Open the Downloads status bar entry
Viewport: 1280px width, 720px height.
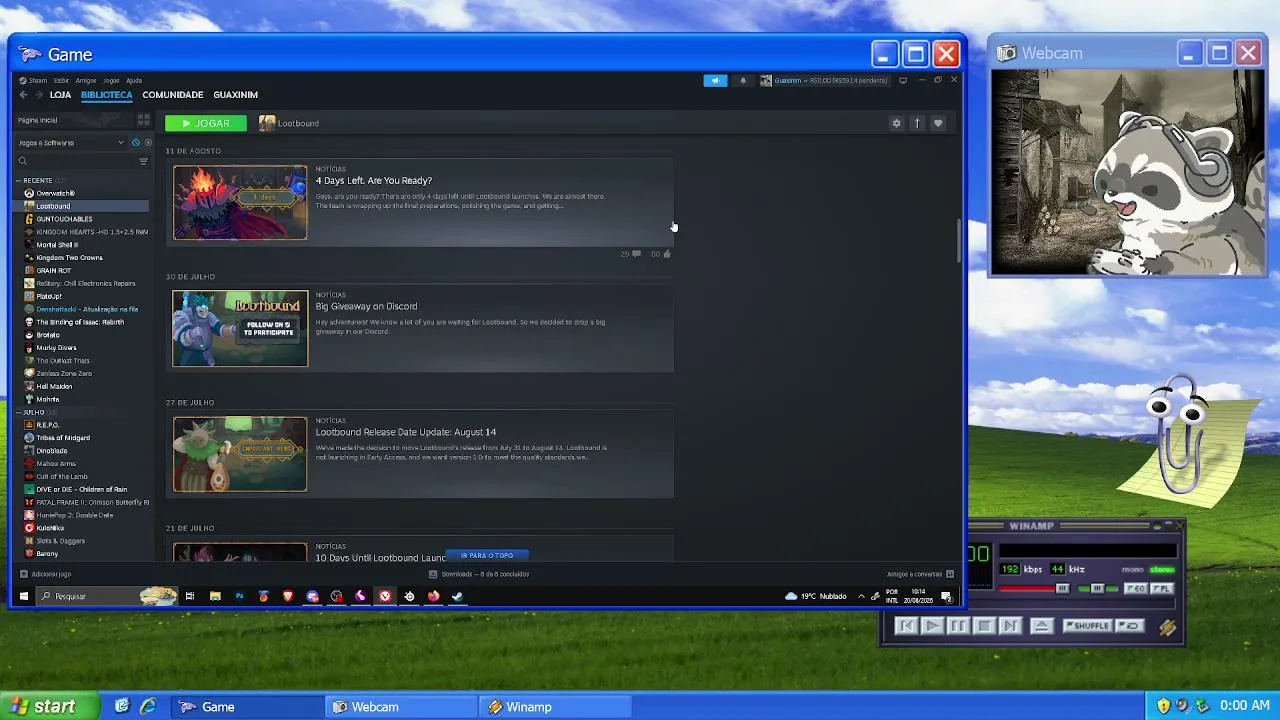tap(479, 574)
